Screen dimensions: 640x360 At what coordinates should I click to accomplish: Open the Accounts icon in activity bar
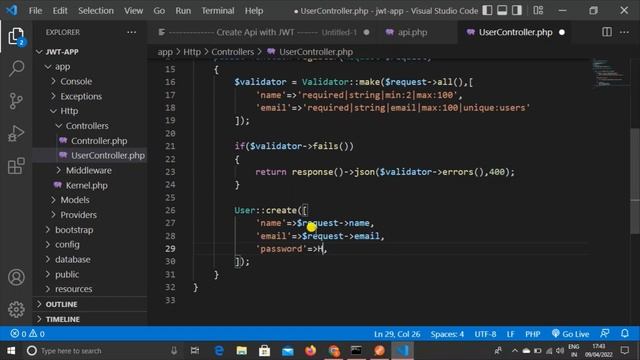coord(16,277)
